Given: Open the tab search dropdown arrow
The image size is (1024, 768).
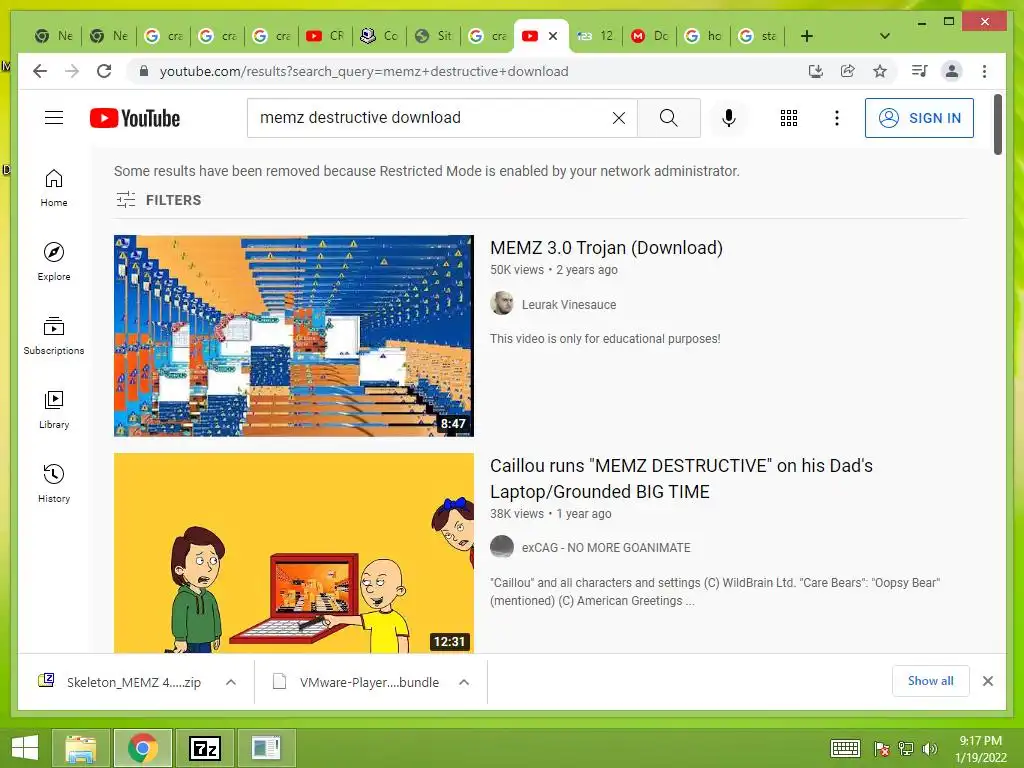Looking at the screenshot, I should [x=885, y=36].
